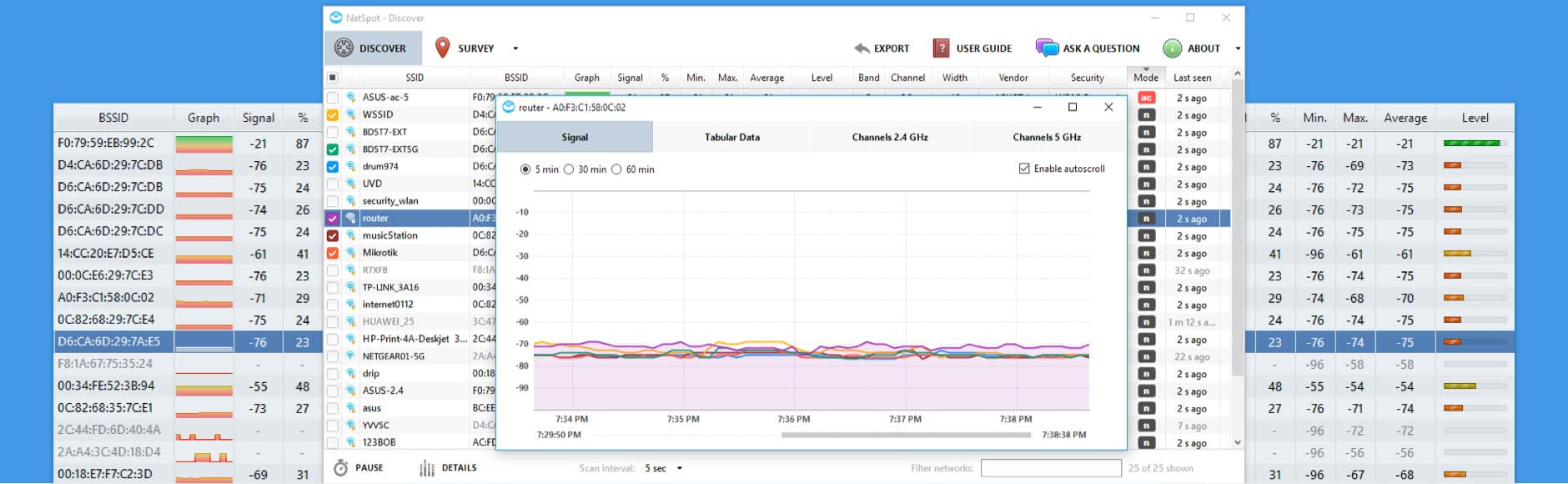Click the wifi icon beside asus
The height and width of the screenshot is (484, 1568).
click(351, 408)
